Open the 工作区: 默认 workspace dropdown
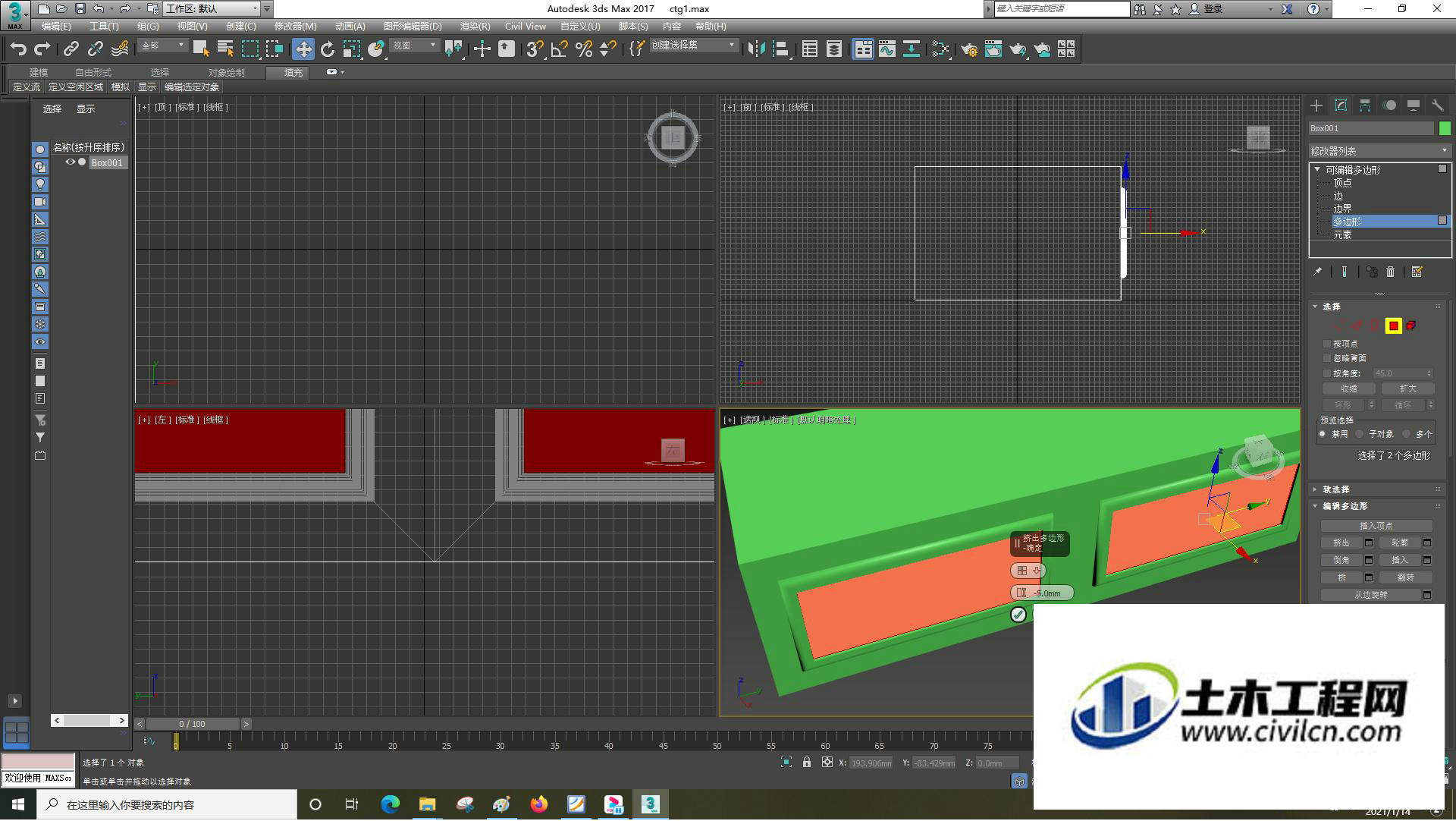Viewport: 1456px width, 821px height. 212,9
